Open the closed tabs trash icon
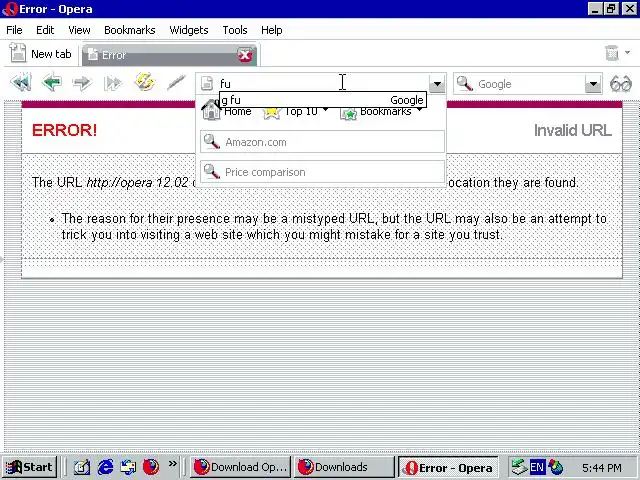 (611, 53)
